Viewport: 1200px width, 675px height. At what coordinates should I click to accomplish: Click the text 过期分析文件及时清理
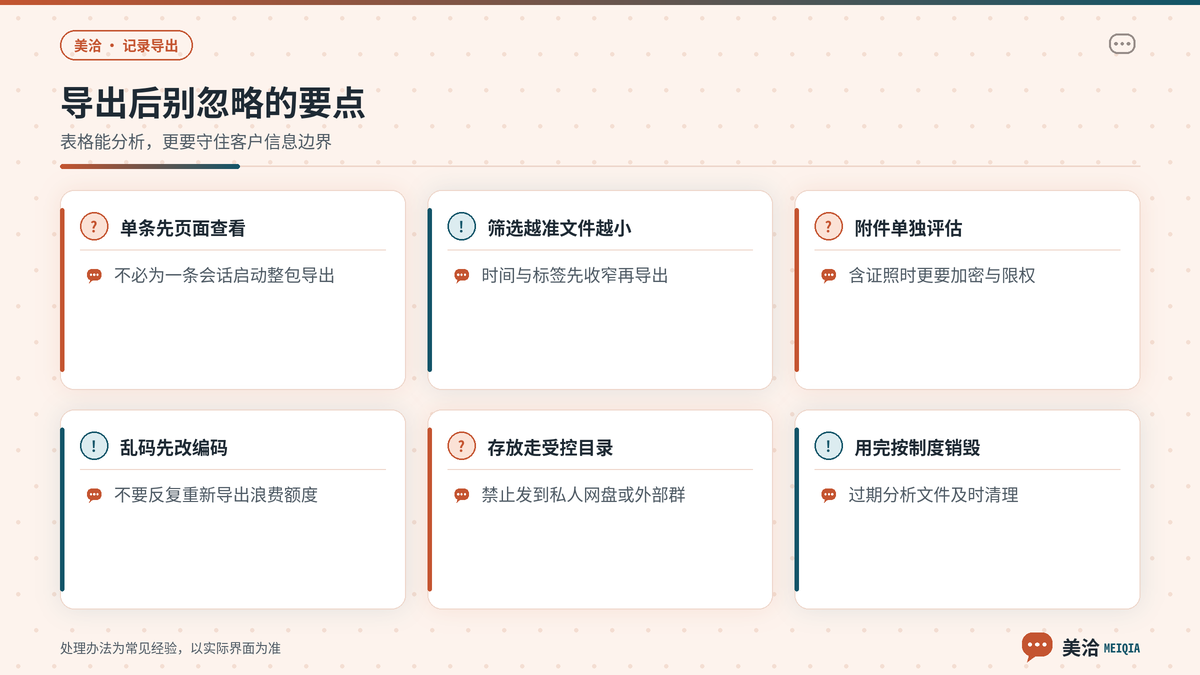pyautogui.click(x=933, y=494)
